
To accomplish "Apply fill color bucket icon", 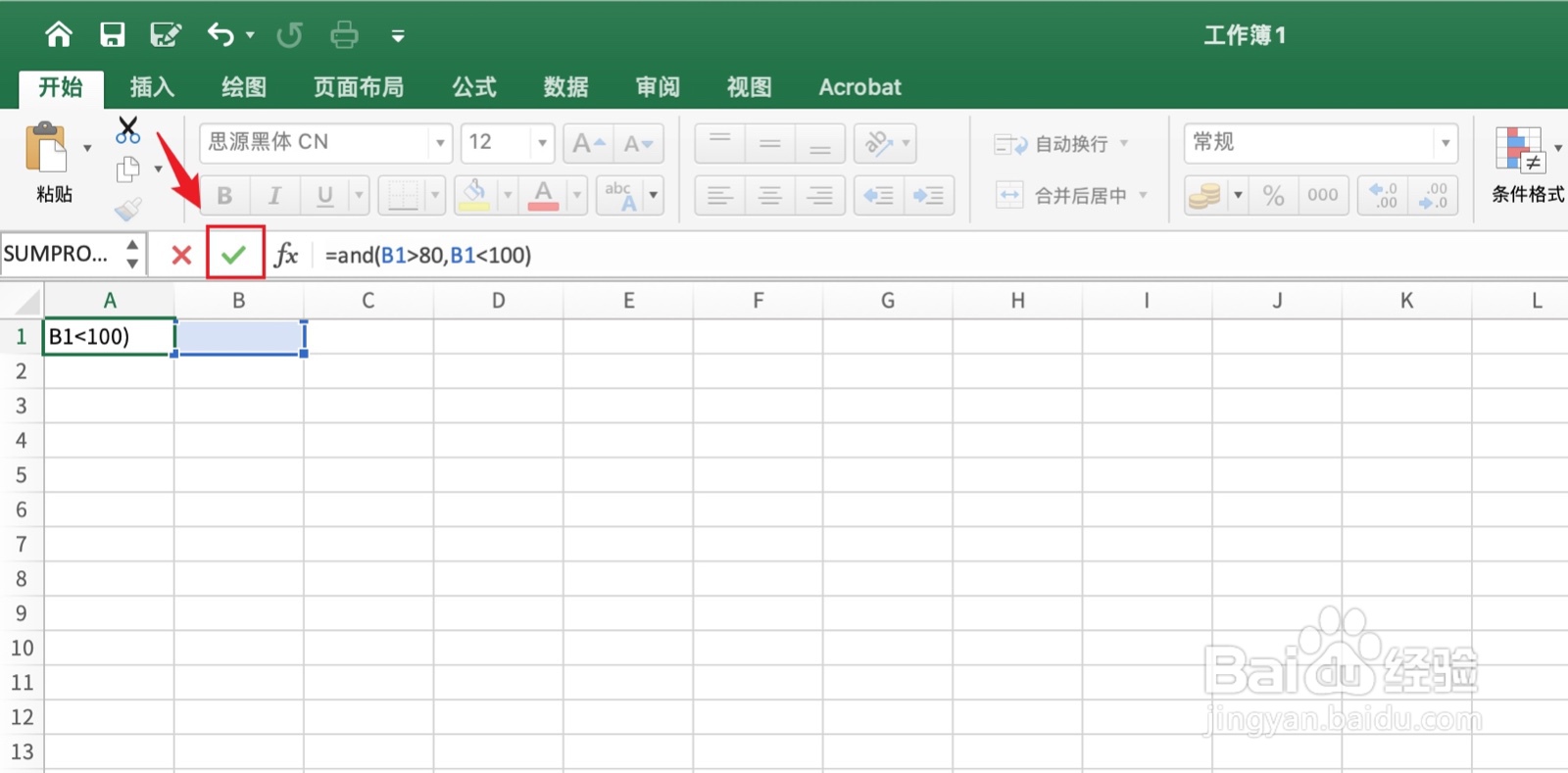I will (x=474, y=195).
